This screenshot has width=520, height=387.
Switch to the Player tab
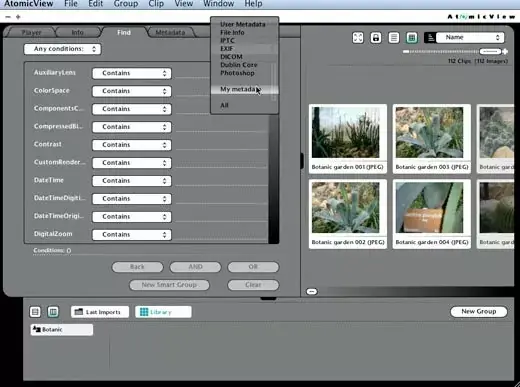31,32
